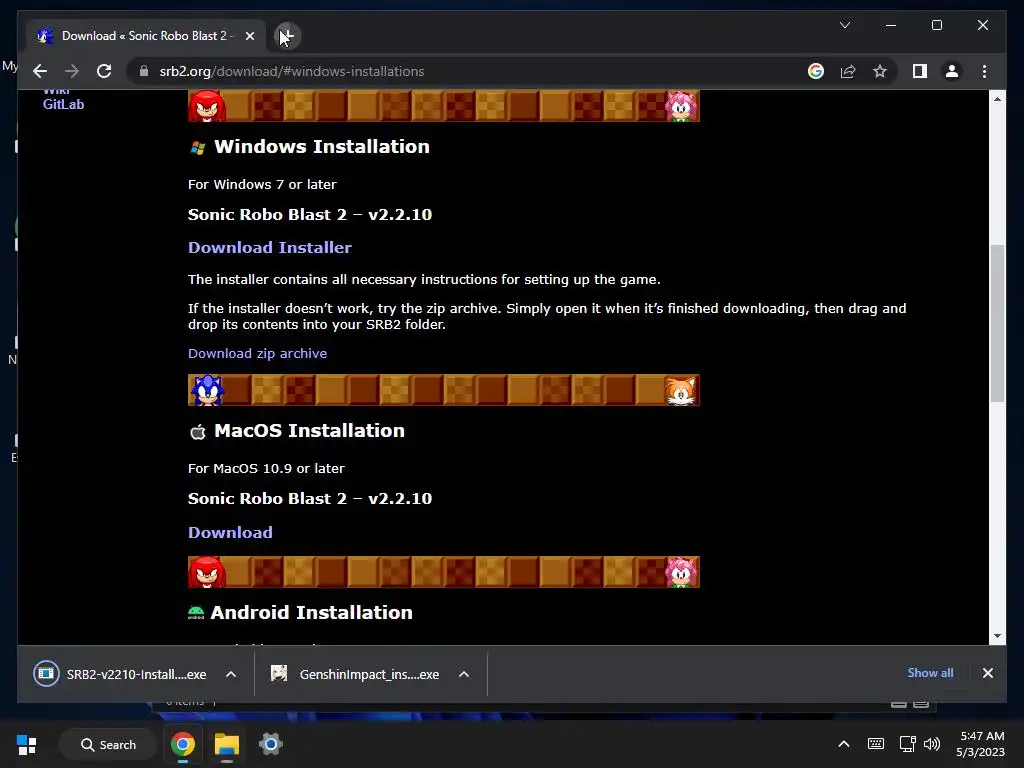Open Settings from the taskbar
The height and width of the screenshot is (768, 1024).
tap(270, 744)
